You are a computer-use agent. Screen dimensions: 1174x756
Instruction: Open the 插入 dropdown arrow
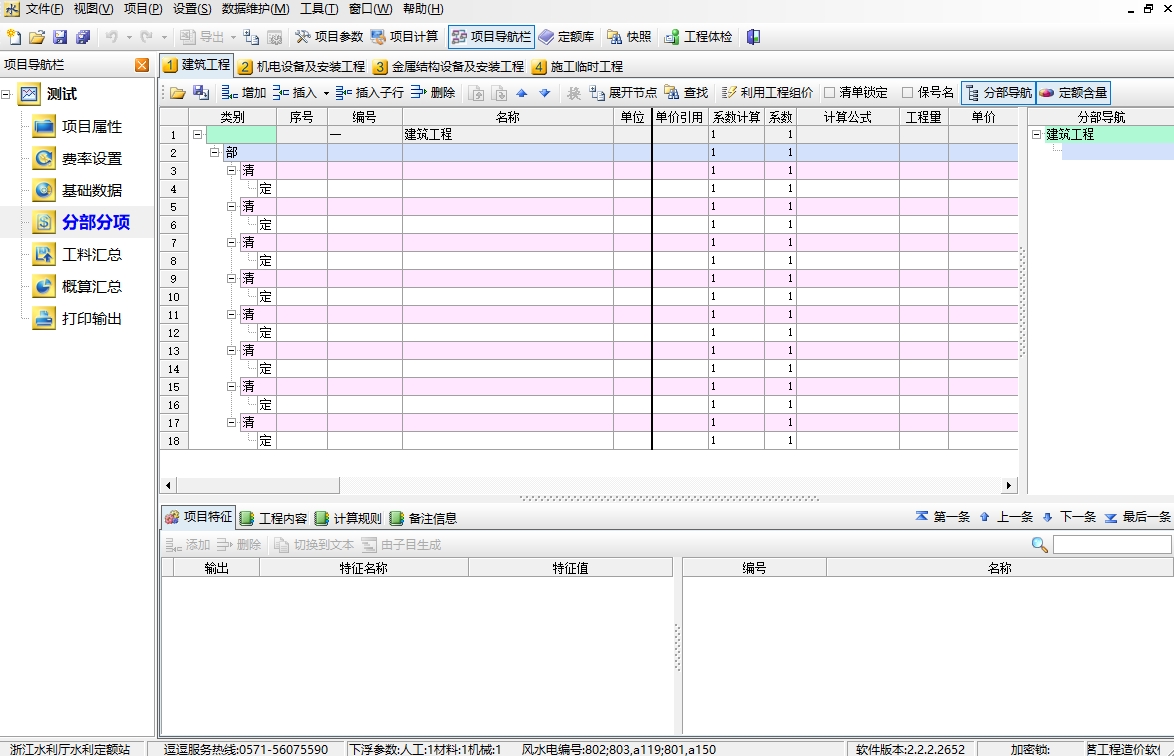[x=326, y=94]
